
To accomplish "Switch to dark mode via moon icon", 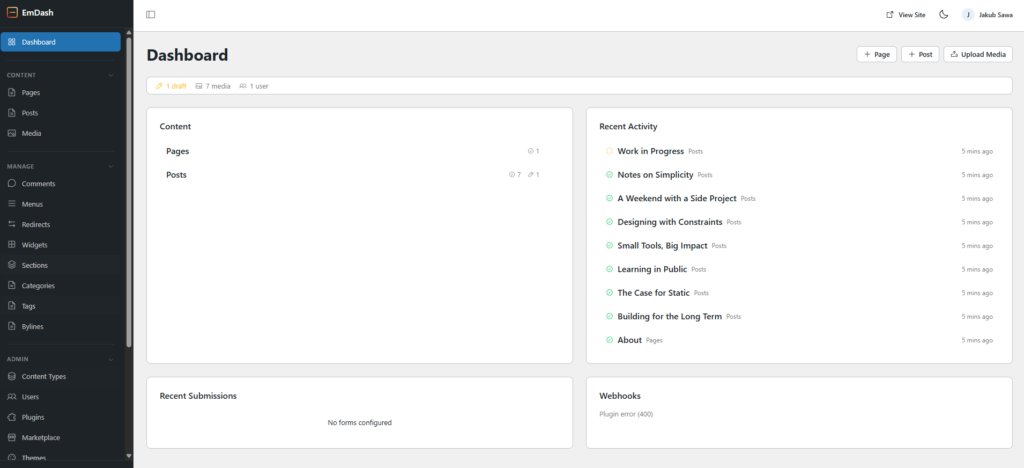I will point(943,15).
